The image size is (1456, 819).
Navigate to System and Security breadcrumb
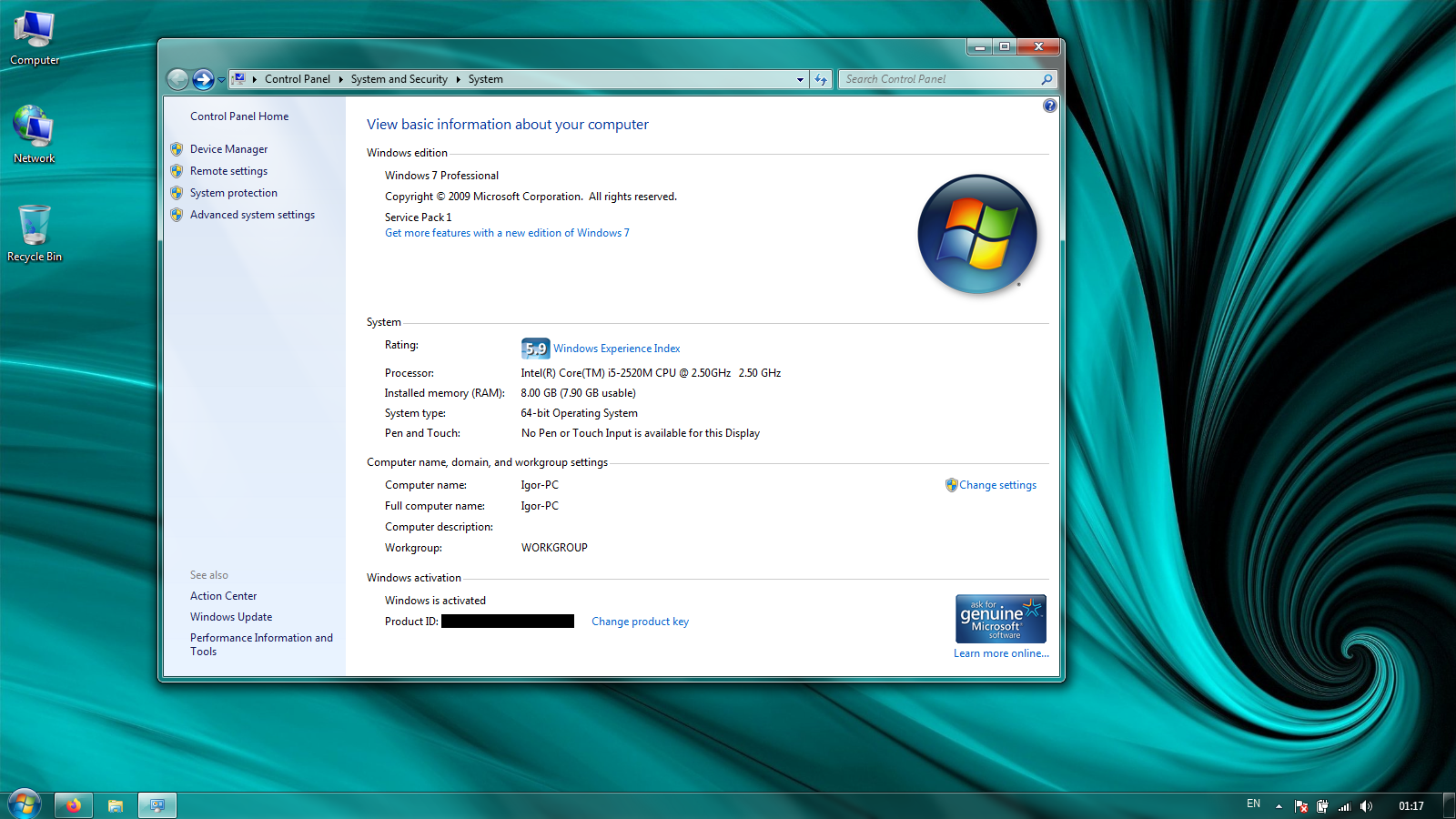(399, 80)
